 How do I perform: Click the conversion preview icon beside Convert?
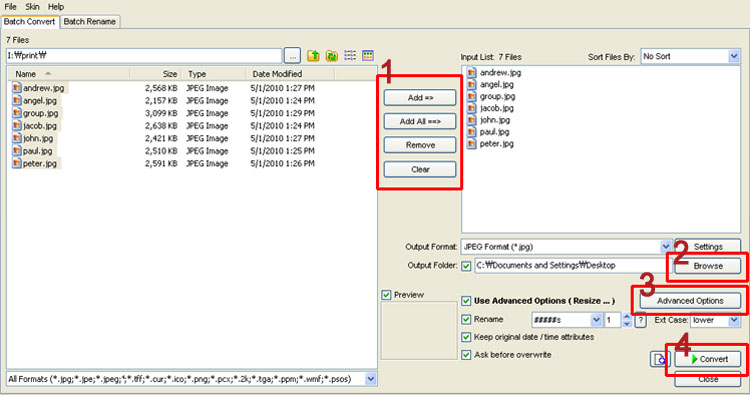tap(660, 359)
